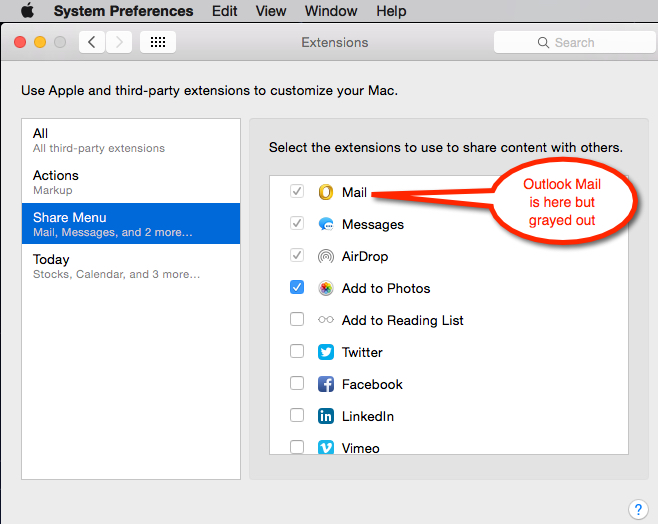658x524 pixels.
Task: Enable the LinkedIn checkbox
Action: (x=297, y=415)
